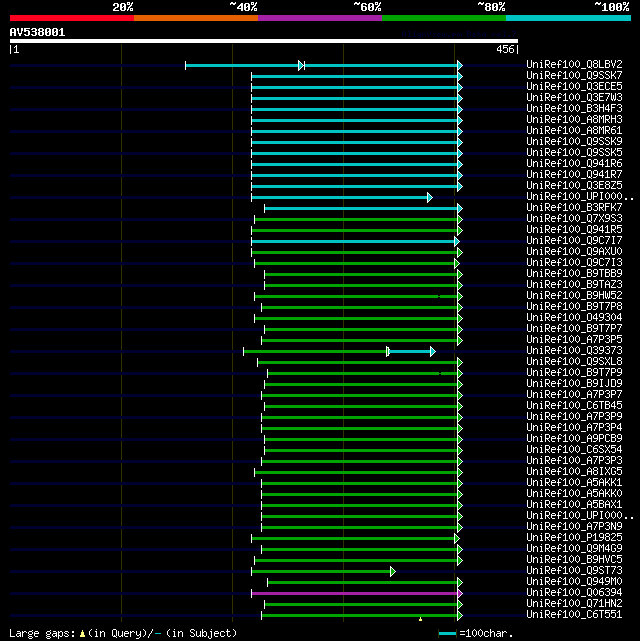Image resolution: width=640 pixels, height=641 pixels.
Task: Click the purple alignment bar for Q06394
Action: (355, 593)
